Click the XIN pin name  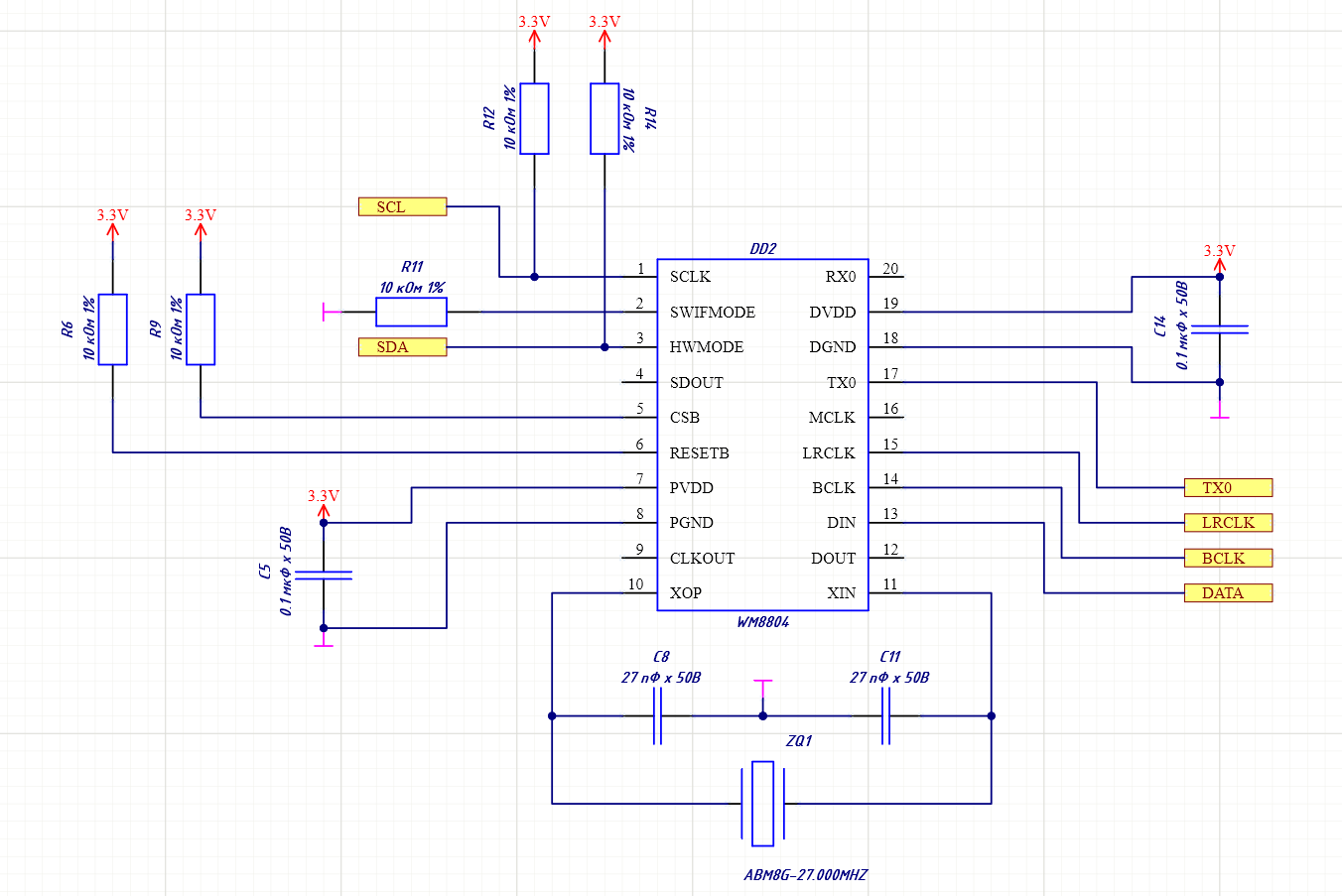[x=842, y=592]
